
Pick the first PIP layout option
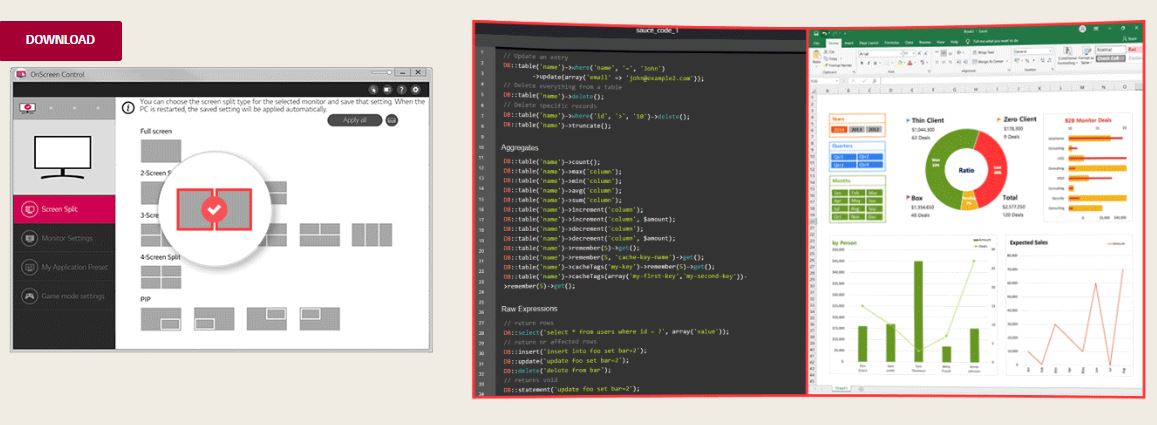(x=160, y=319)
